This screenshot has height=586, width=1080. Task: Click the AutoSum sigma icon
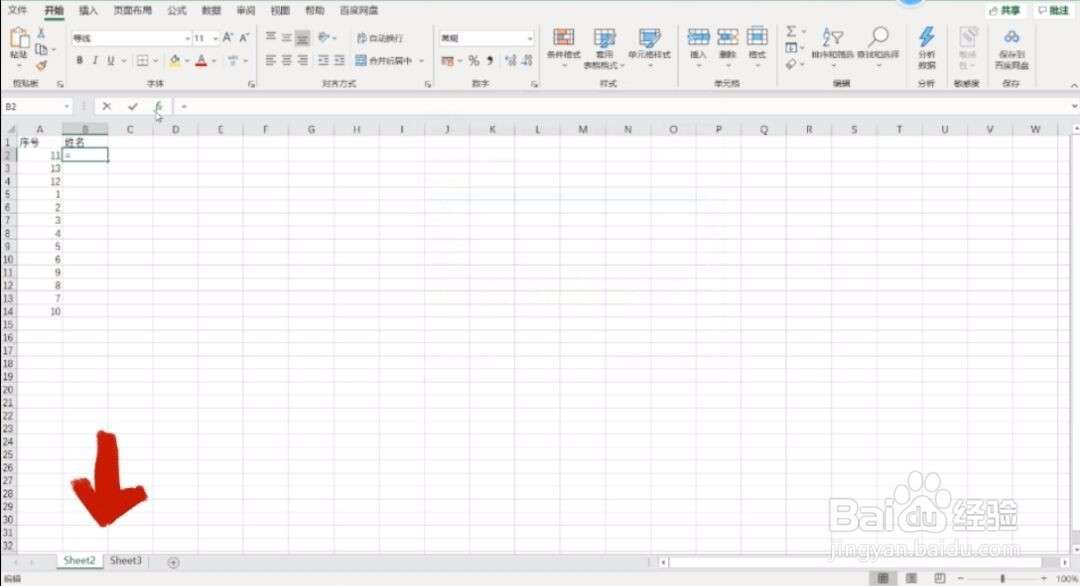[791, 32]
